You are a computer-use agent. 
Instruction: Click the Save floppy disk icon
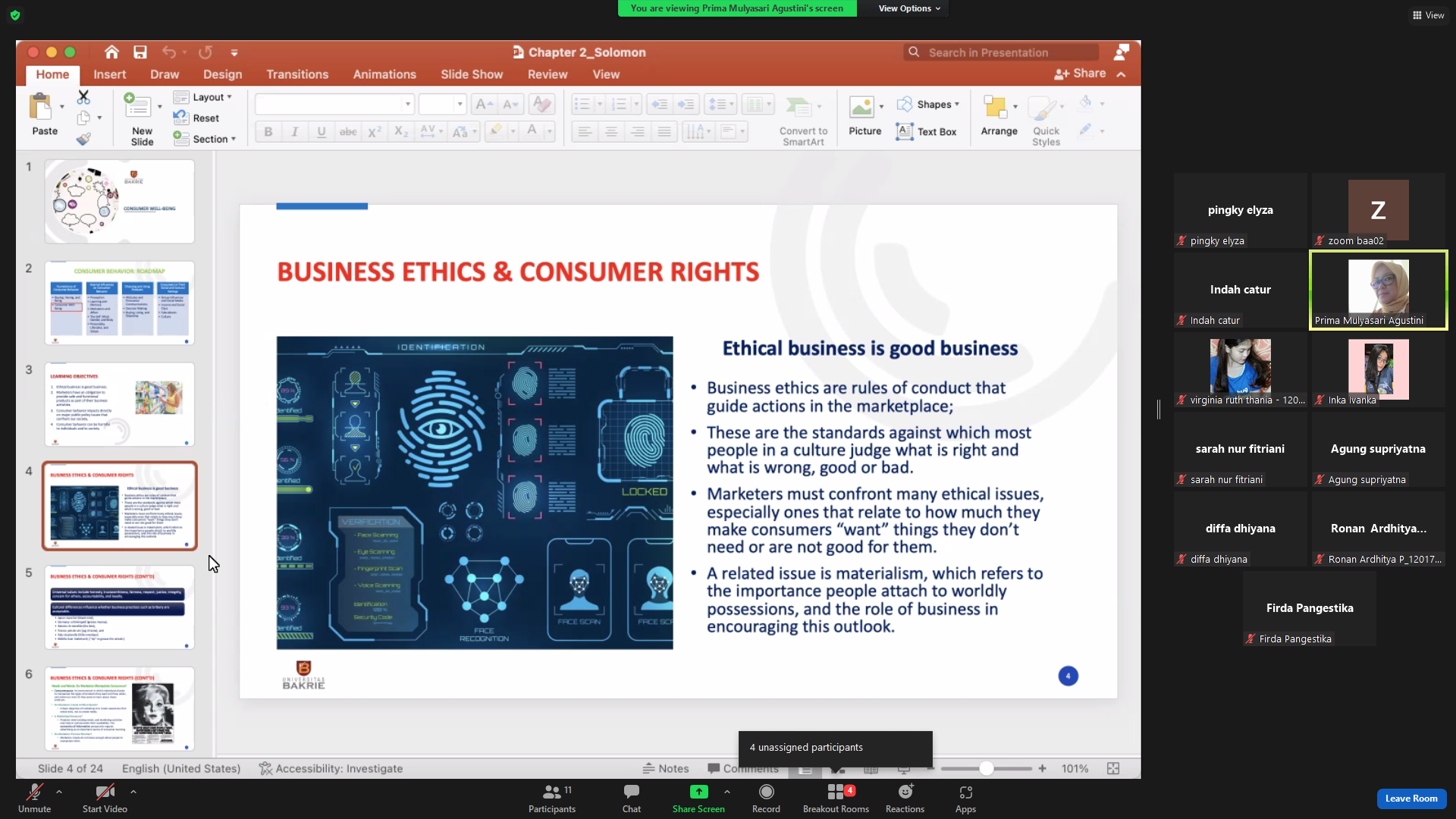pyautogui.click(x=140, y=52)
